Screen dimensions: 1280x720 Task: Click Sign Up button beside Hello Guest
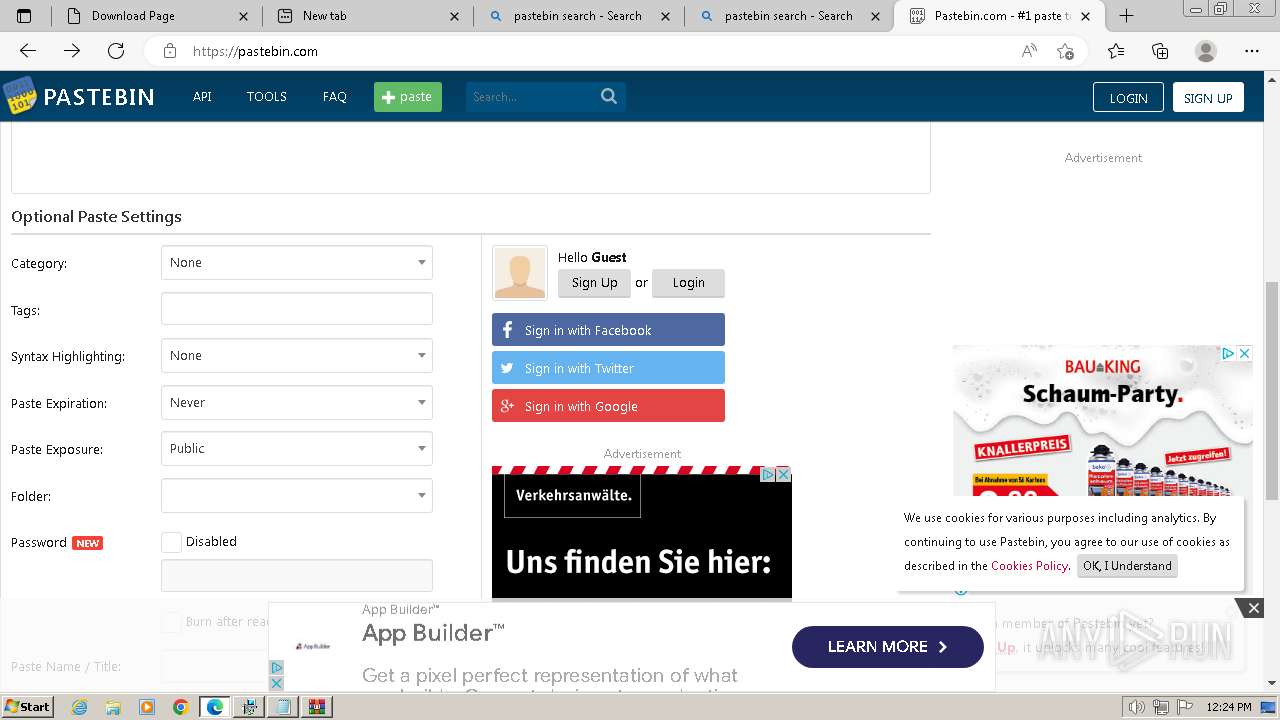point(594,283)
